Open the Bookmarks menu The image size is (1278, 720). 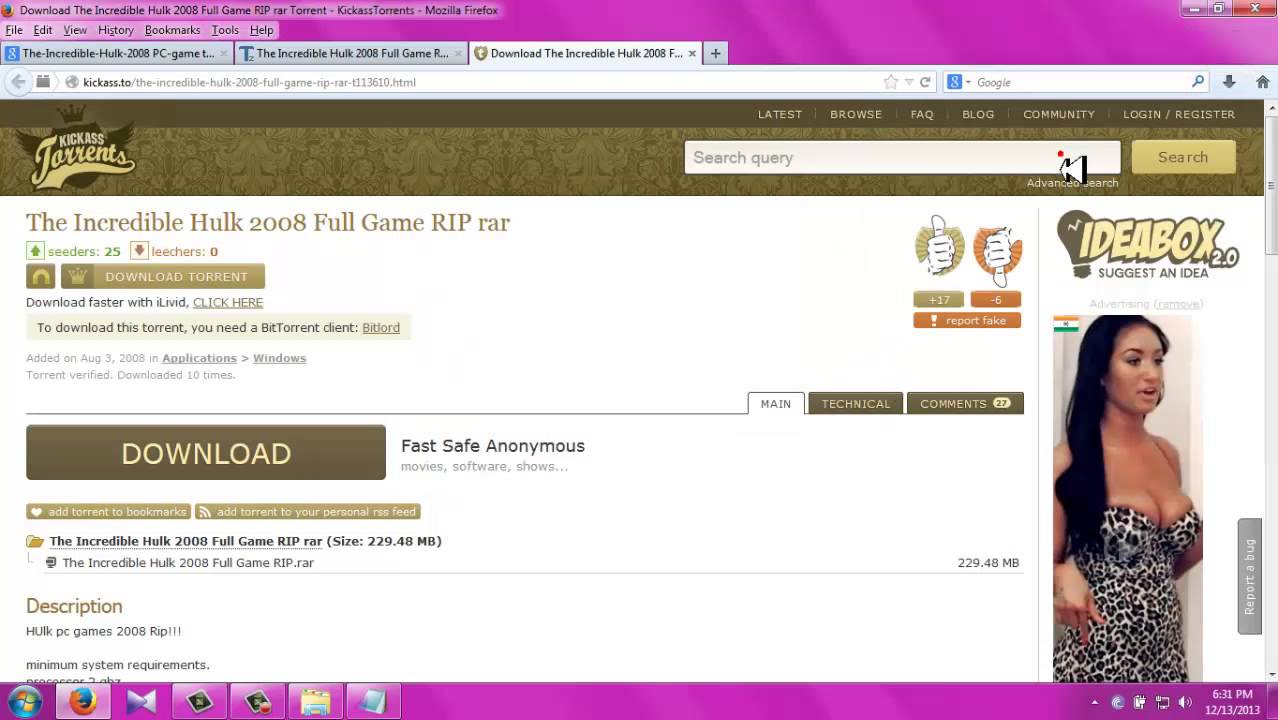pos(173,30)
